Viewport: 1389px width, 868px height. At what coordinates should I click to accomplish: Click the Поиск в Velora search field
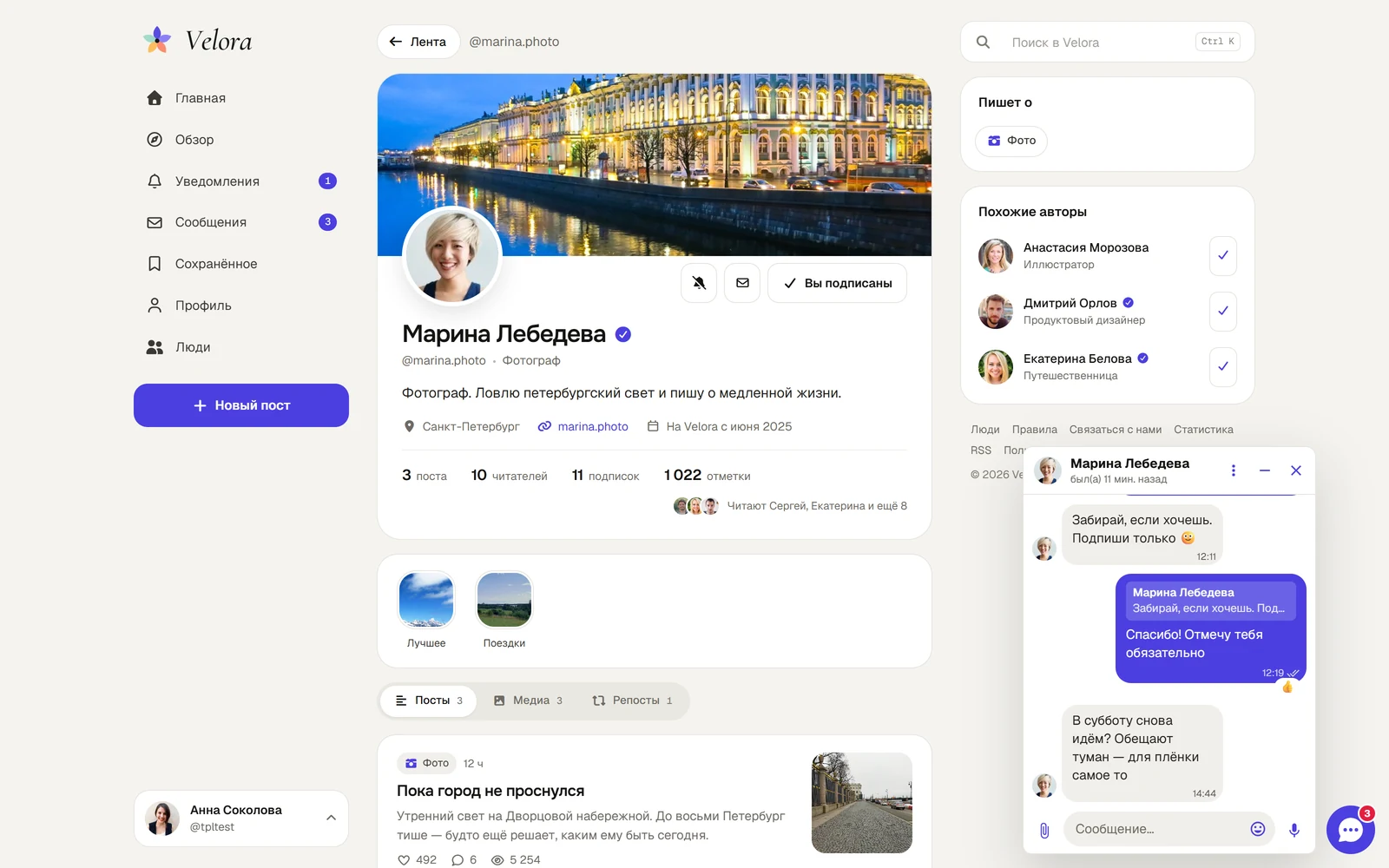pos(1108,42)
